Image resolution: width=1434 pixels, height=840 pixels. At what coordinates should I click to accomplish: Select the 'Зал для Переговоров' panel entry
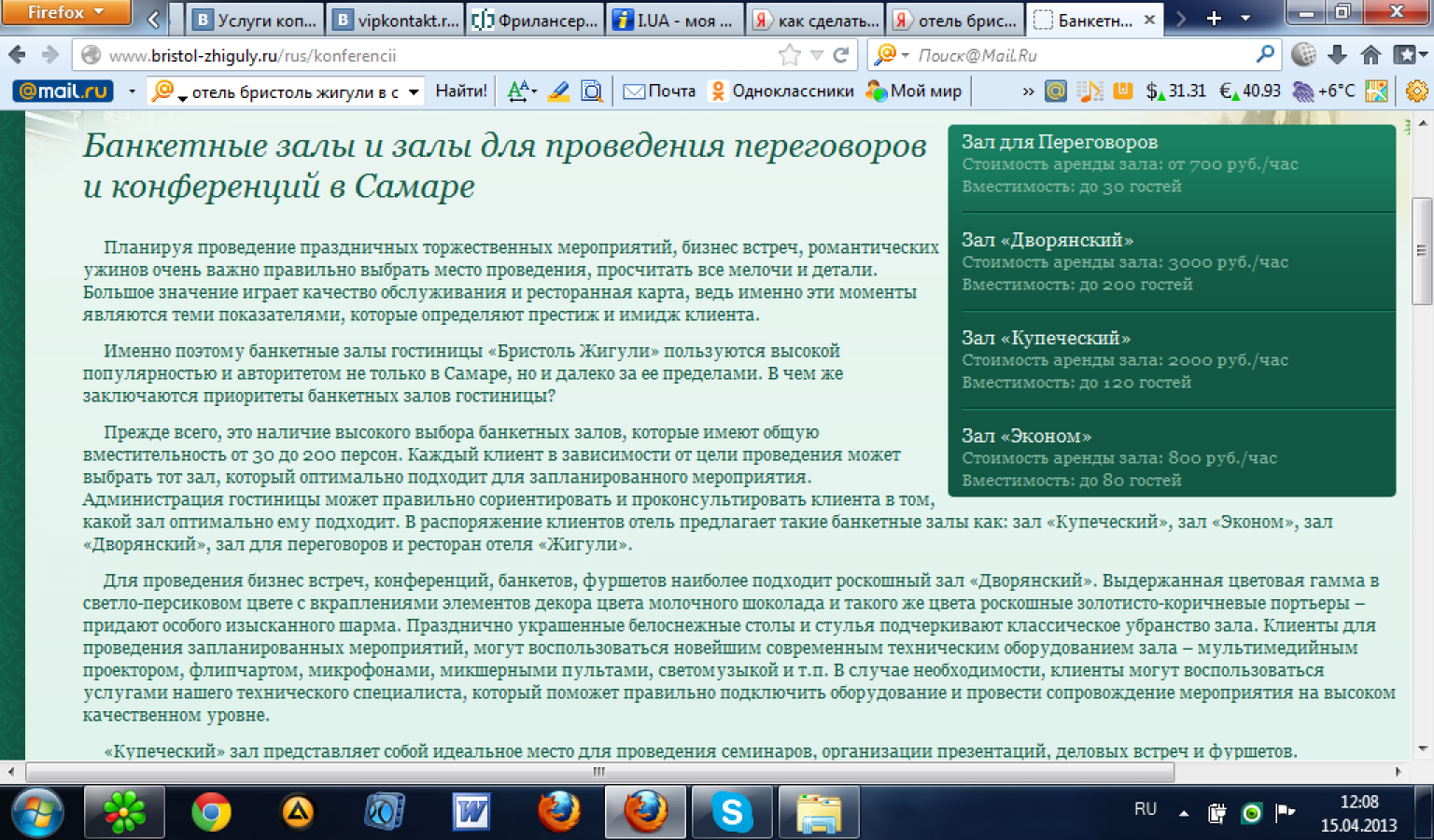[1172, 164]
